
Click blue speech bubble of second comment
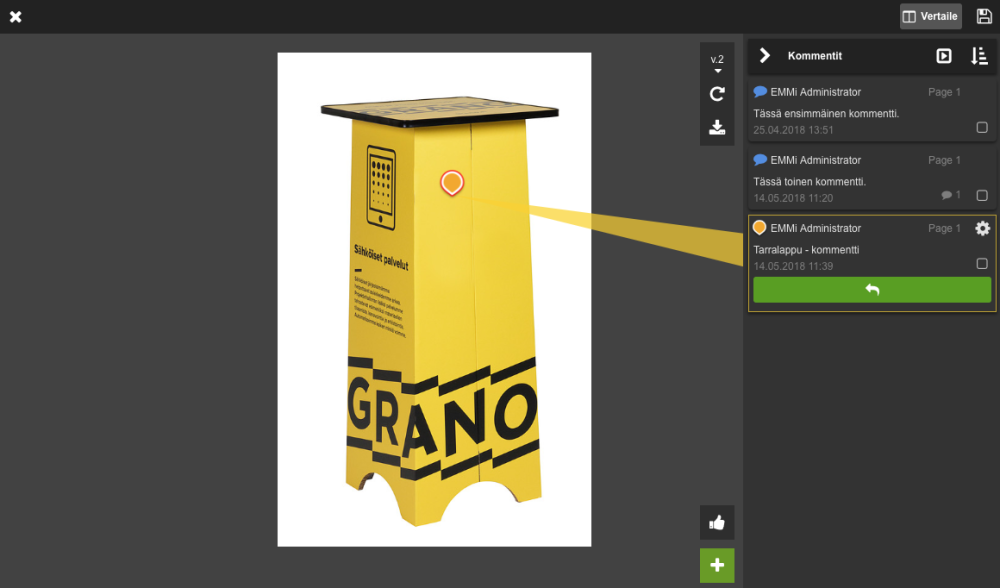[760, 159]
